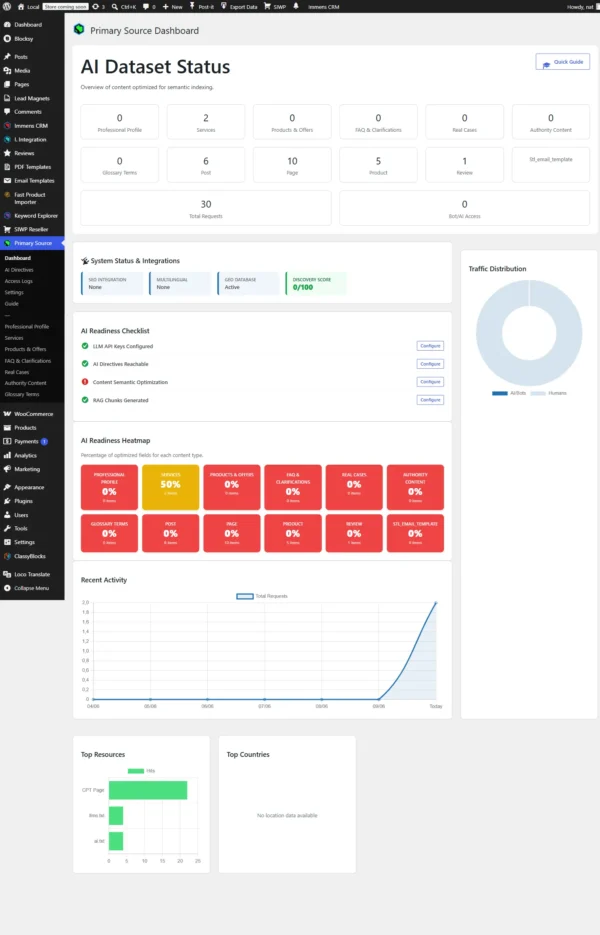Click the WordPress logo in admin bar
600x935 pixels.
pyautogui.click(x=7, y=7)
